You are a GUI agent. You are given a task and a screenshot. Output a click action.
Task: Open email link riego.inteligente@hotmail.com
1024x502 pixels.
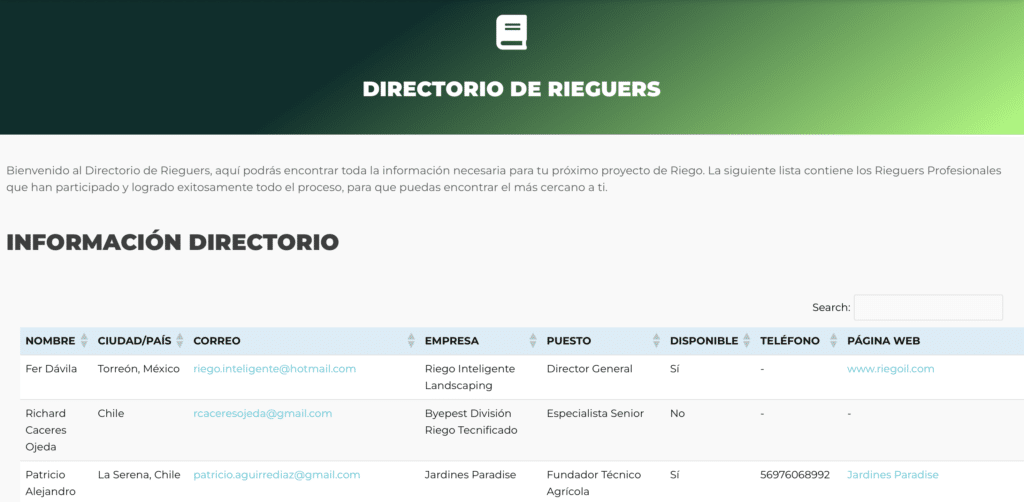274,369
